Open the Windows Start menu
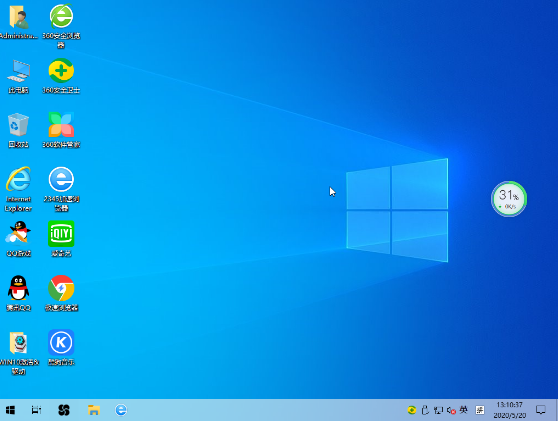 click(x=10, y=410)
